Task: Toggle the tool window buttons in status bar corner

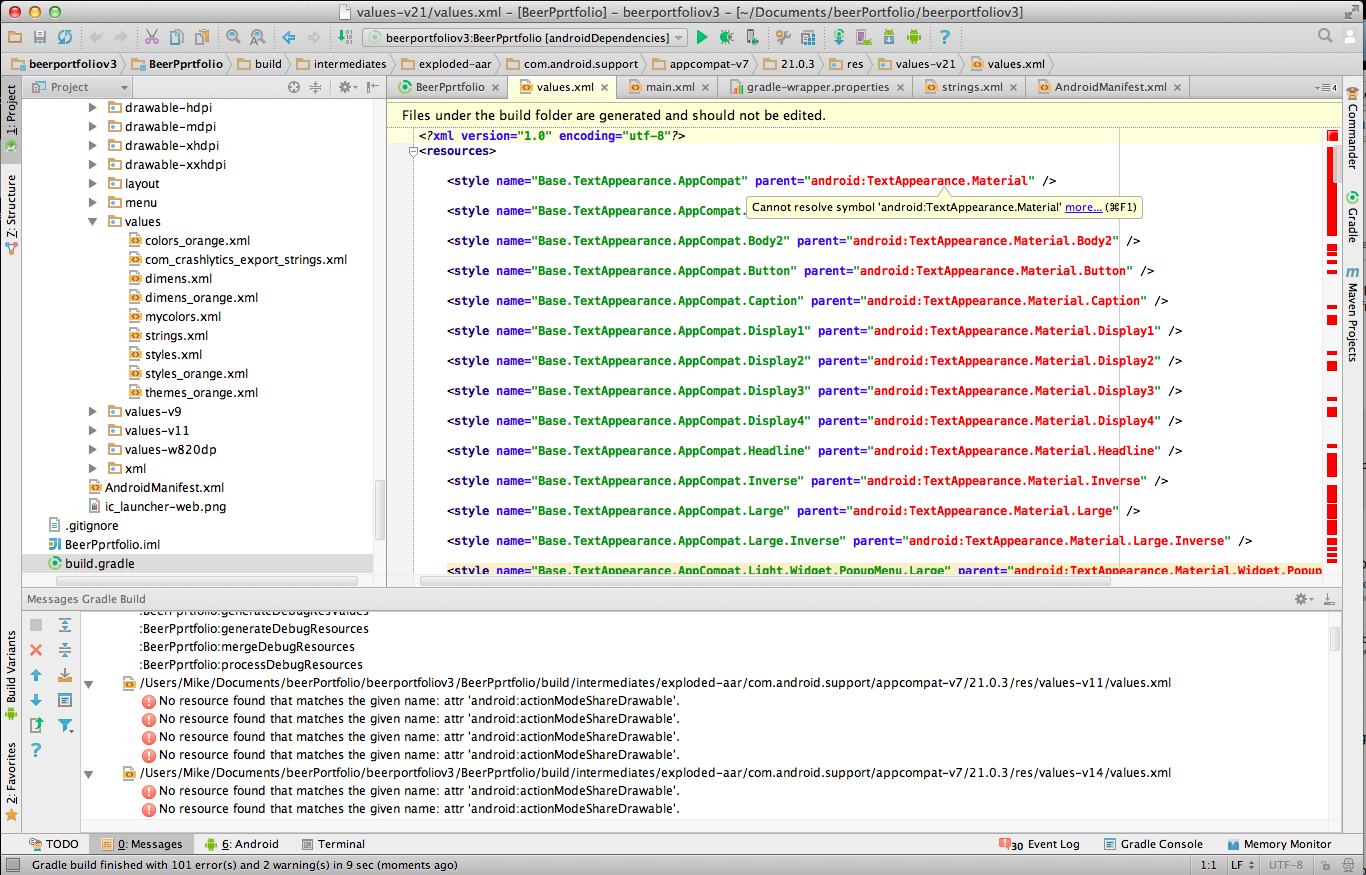Action: (x=13, y=865)
